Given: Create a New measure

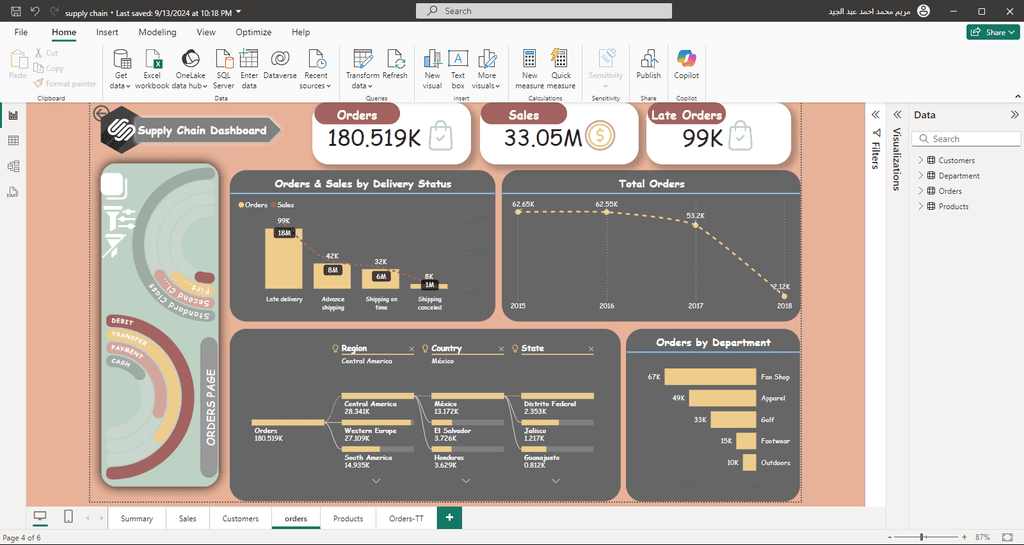Looking at the screenshot, I should [530, 69].
